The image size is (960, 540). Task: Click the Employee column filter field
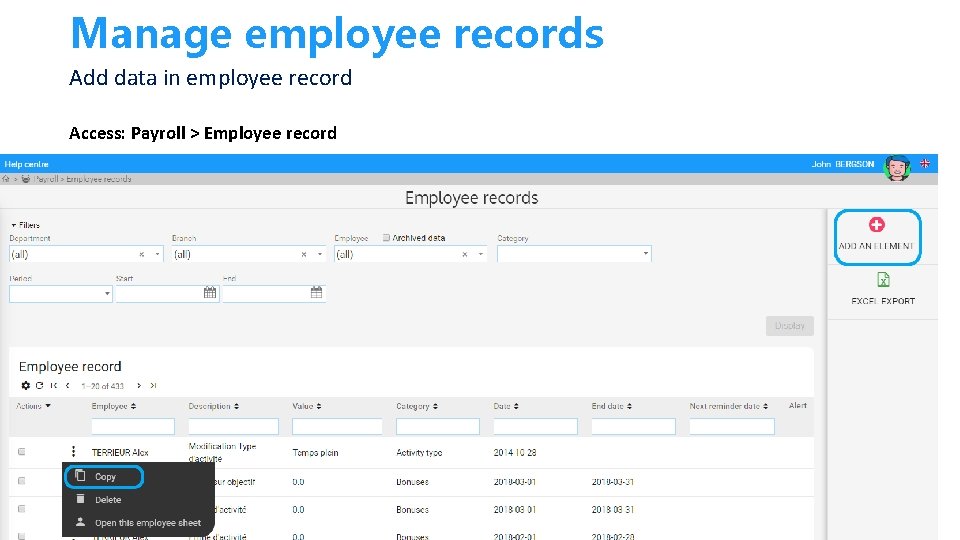[x=133, y=426]
